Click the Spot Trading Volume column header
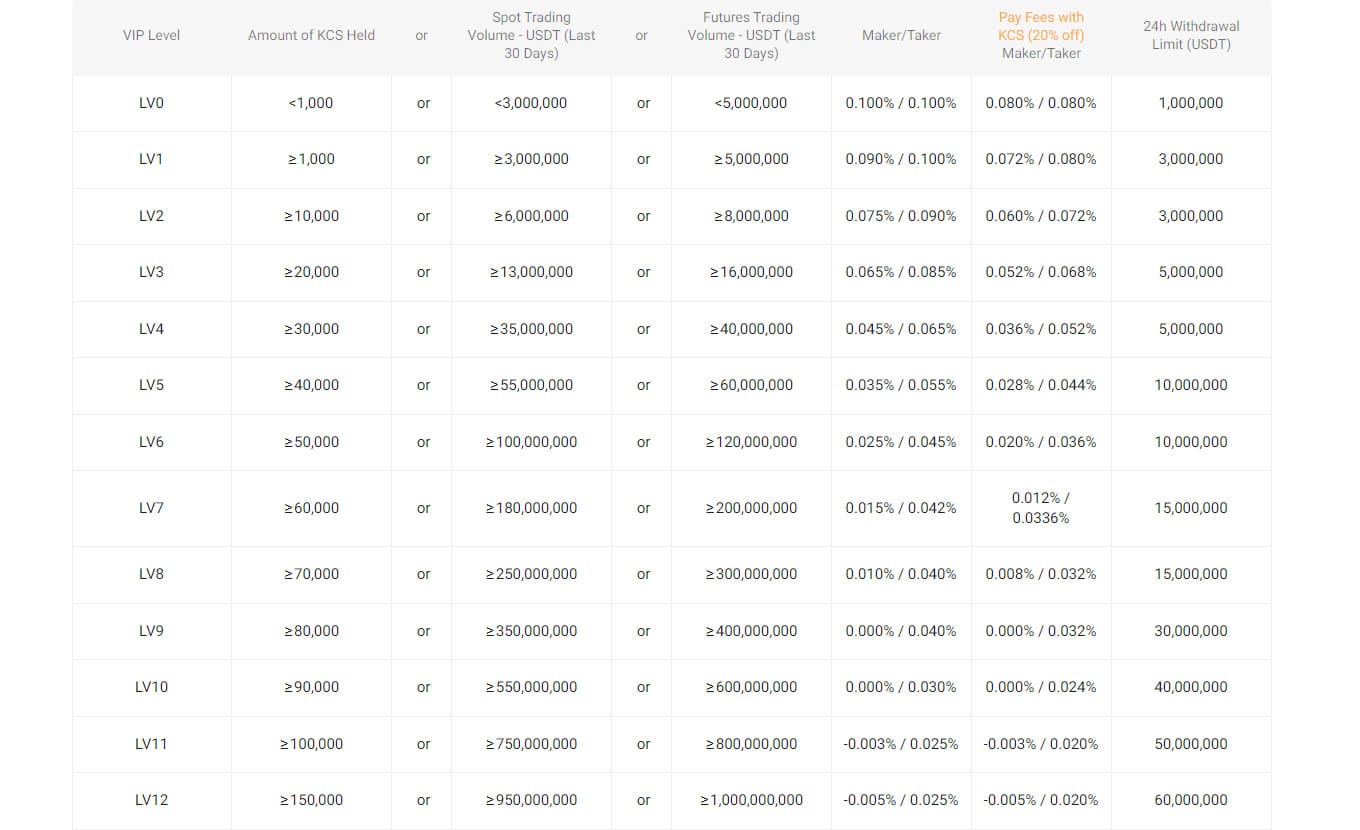This screenshot has width=1360, height=830. pyautogui.click(x=531, y=35)
